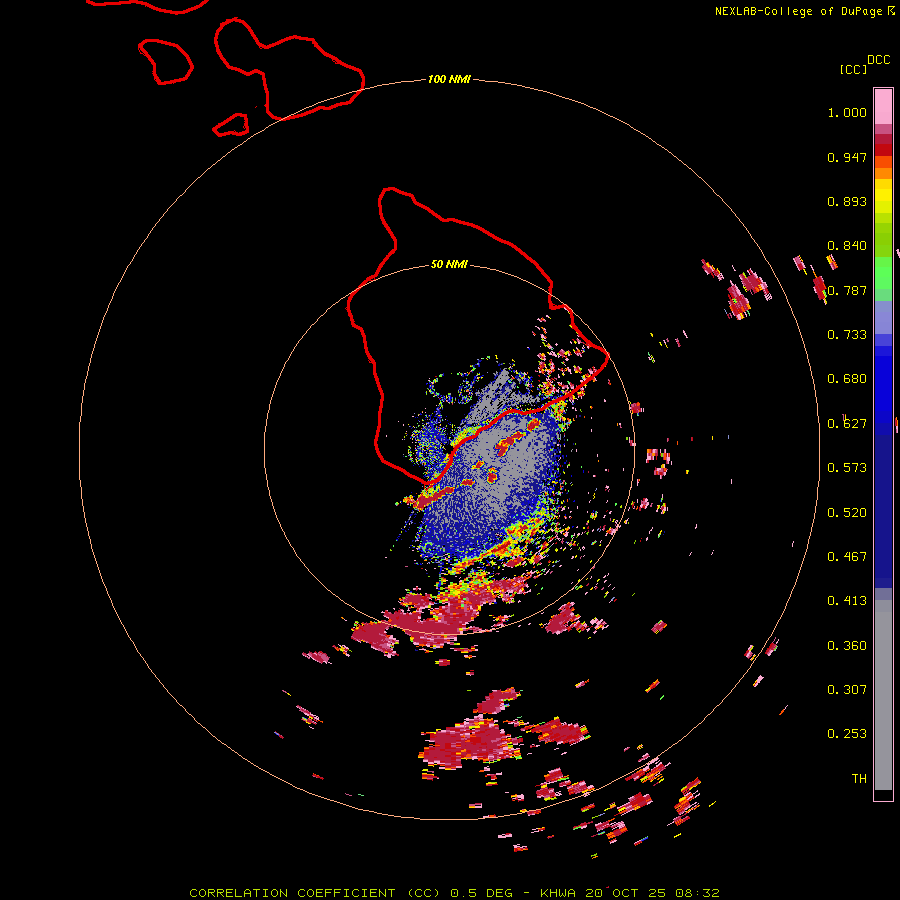Click the 50 NMI range ring label
The height and width of the screenshot is (900, 900).
pyautogui.click(x=449, y=264)
